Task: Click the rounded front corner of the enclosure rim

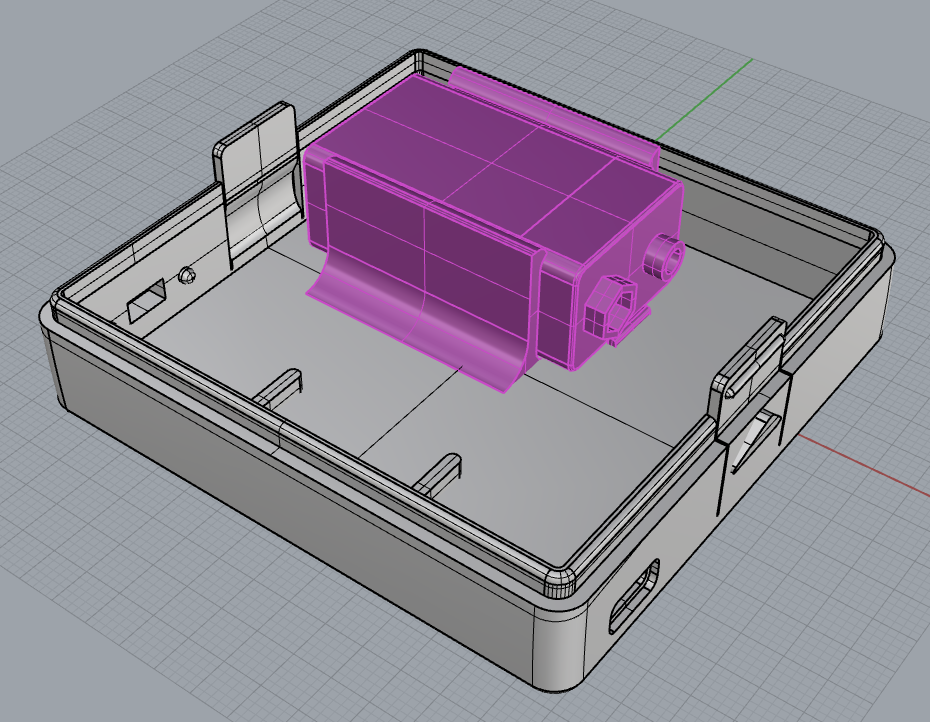Action: [x=560, y=583]
